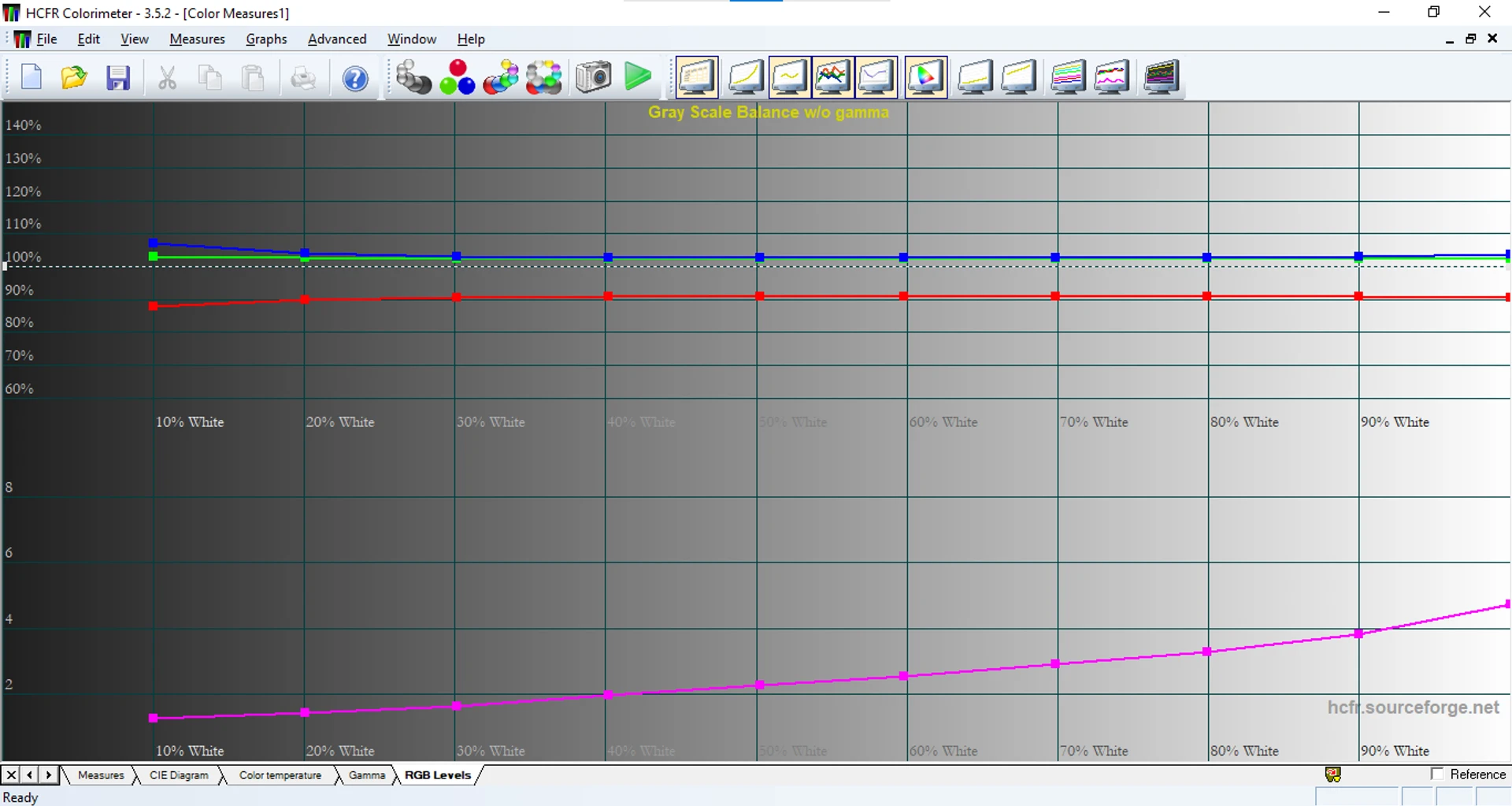The height and width of the screenshot is (806, 1512).
Task: Create a new document
Action: point(31,77)
